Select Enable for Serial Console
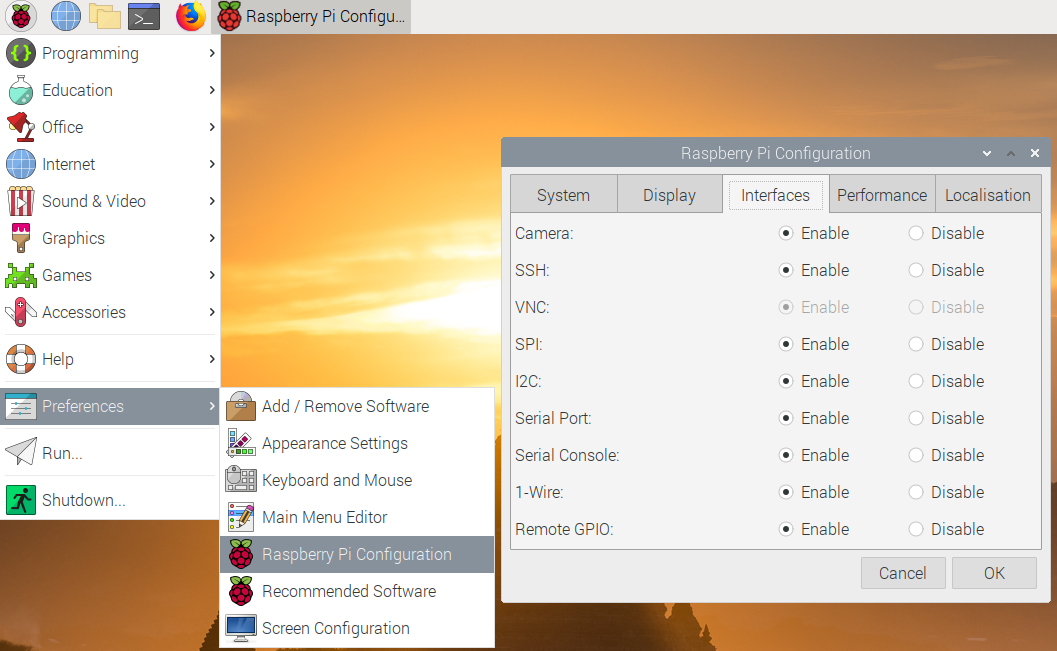The width and height of the screenshot is (1057, 651). click(785, 456)
